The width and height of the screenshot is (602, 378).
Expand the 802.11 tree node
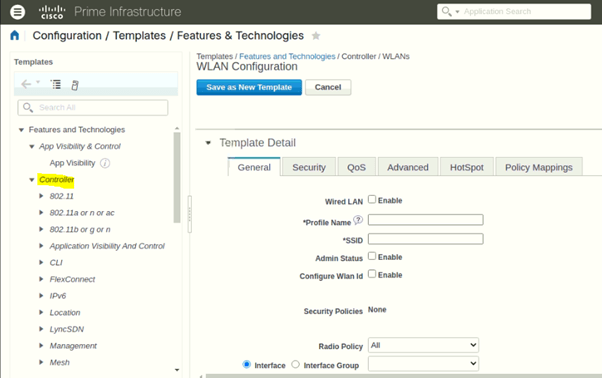[x=41, y=196]
